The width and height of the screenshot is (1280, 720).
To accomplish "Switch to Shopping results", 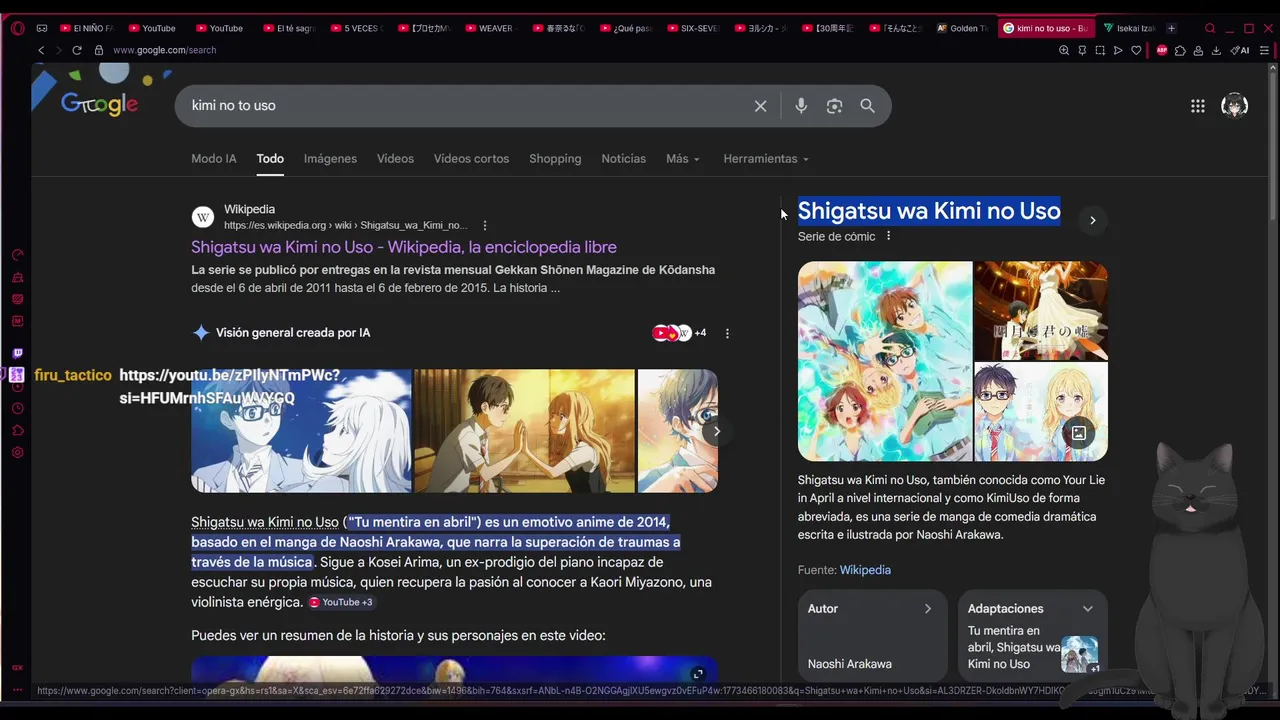I will pyautogui.click(x=555, y=159).
